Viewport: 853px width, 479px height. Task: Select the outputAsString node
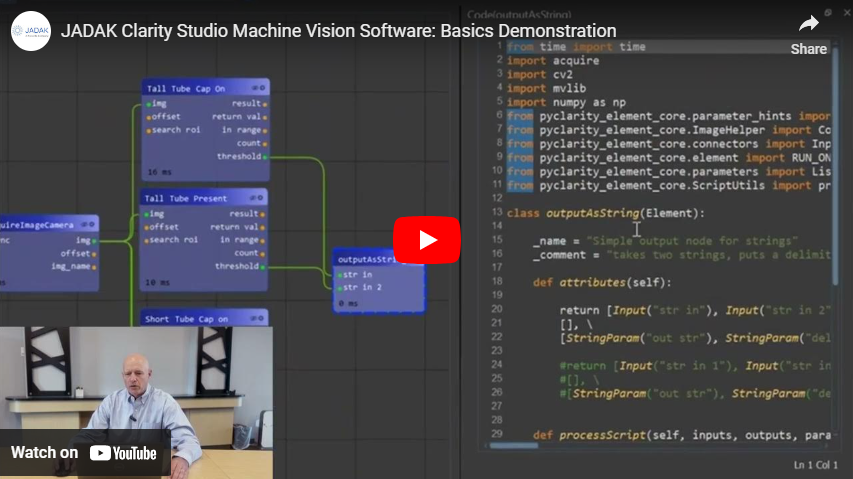(x=379, y=281)
